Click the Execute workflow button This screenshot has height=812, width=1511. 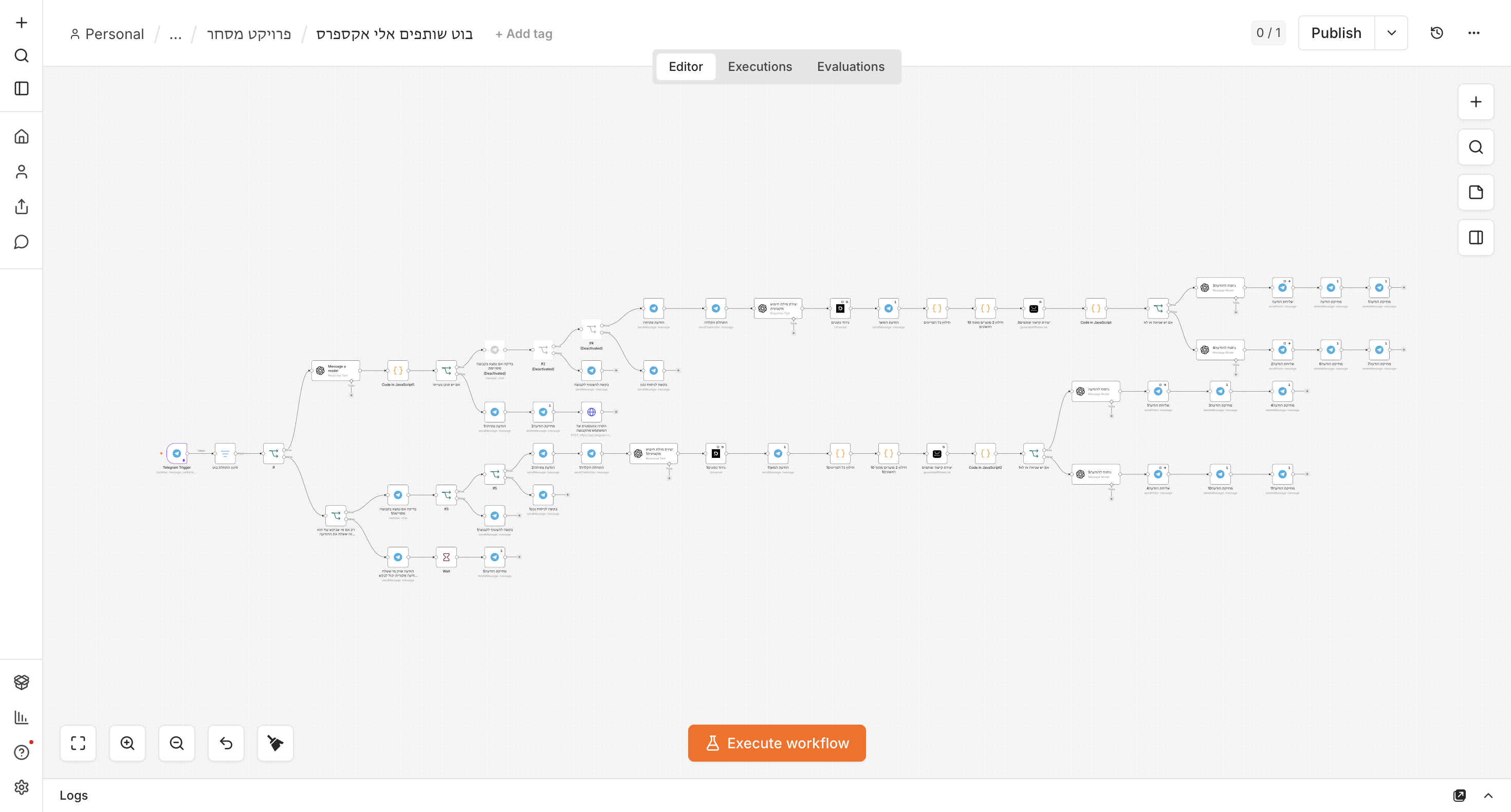(x=777, y=743)
